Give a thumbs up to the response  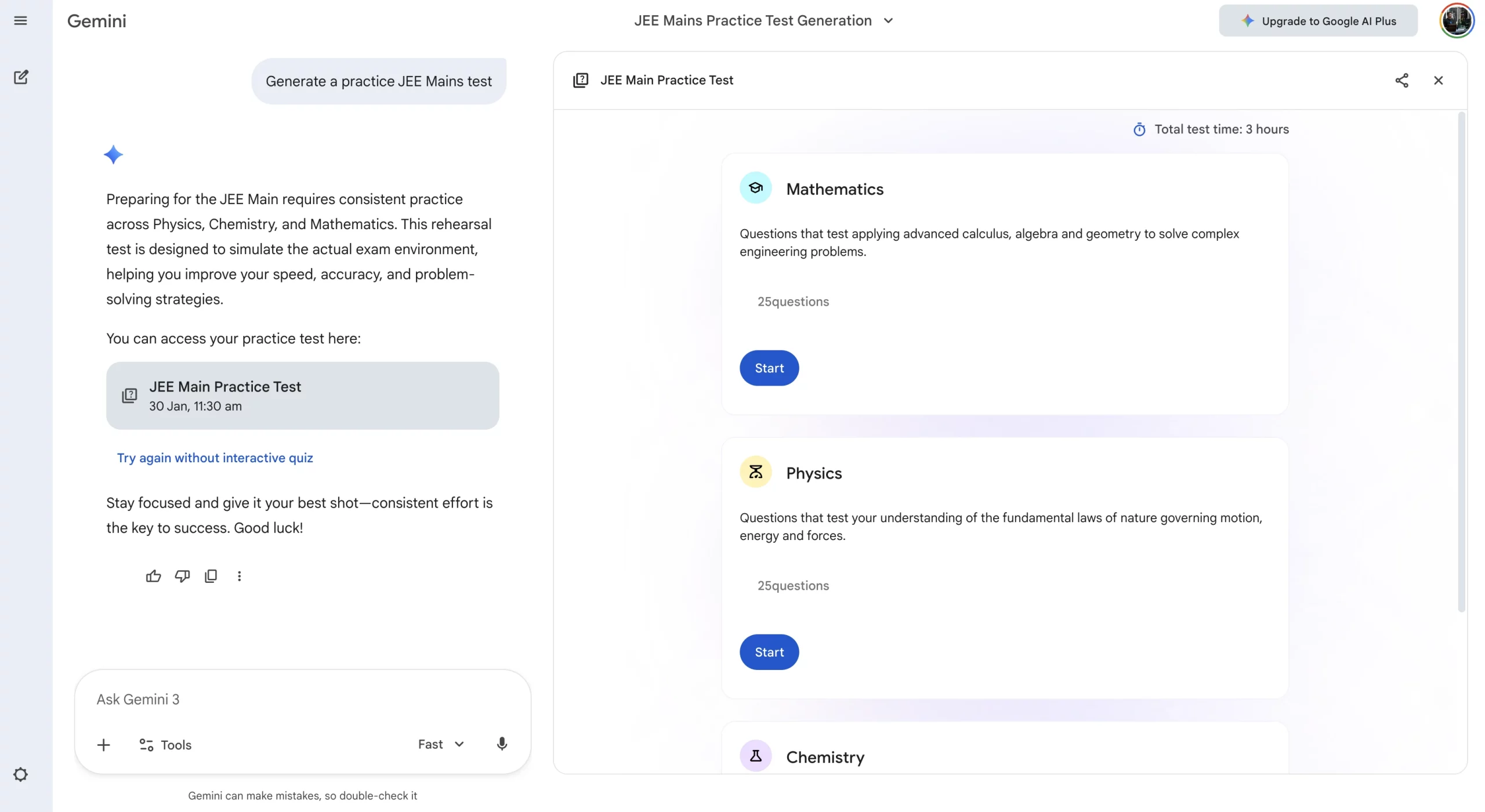pos(153,575)
